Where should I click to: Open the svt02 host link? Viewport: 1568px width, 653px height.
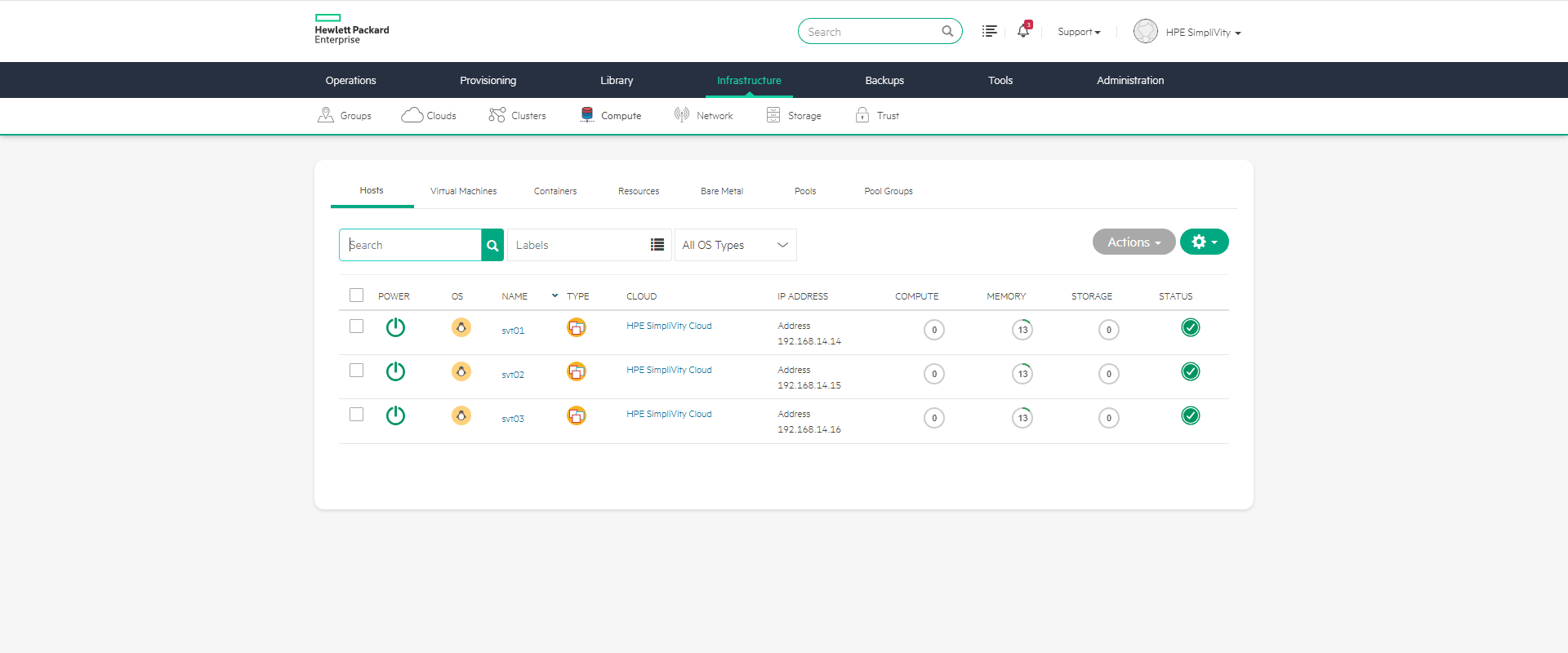513,375
